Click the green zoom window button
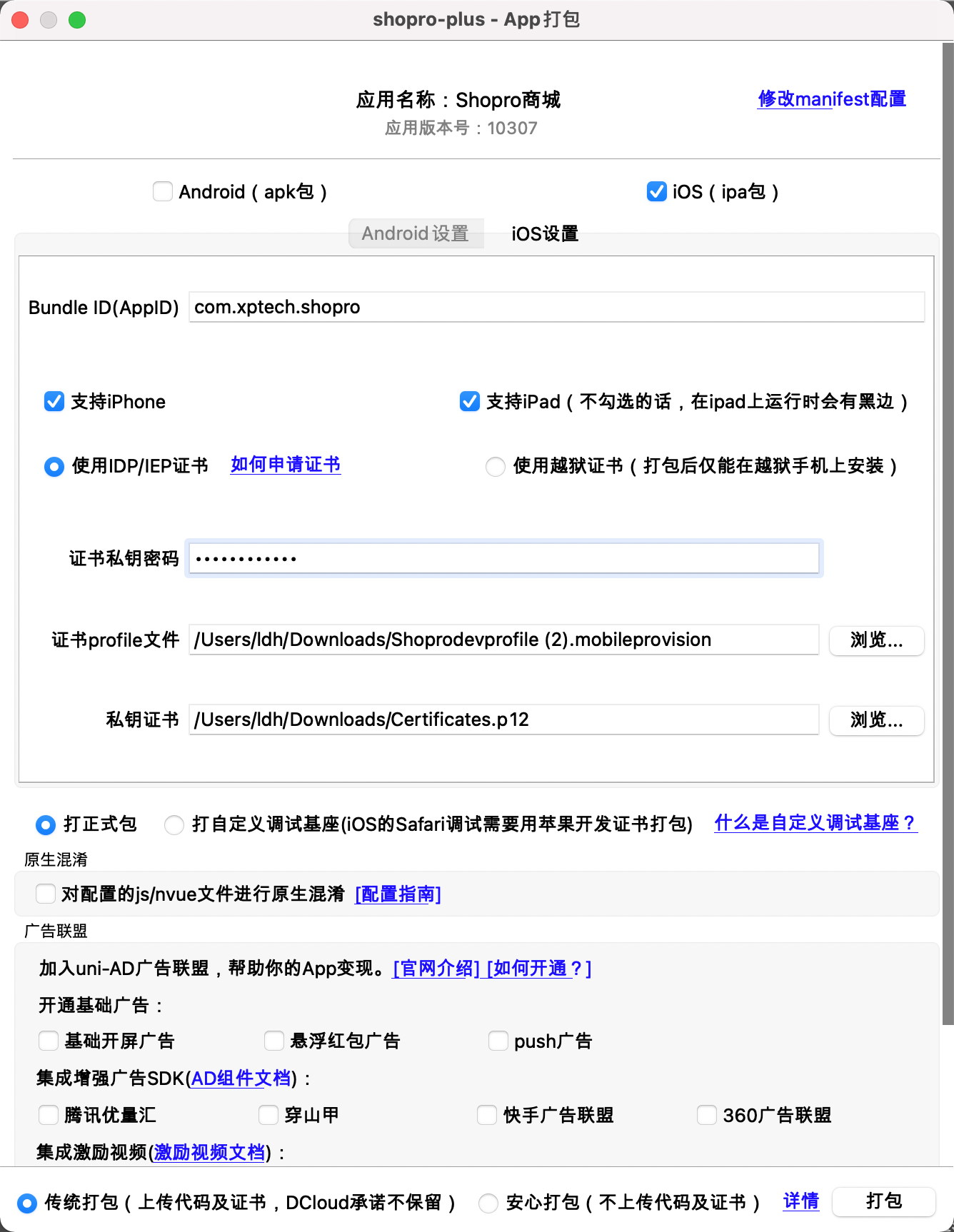The image size is (954, 1232). coord(77,20)
